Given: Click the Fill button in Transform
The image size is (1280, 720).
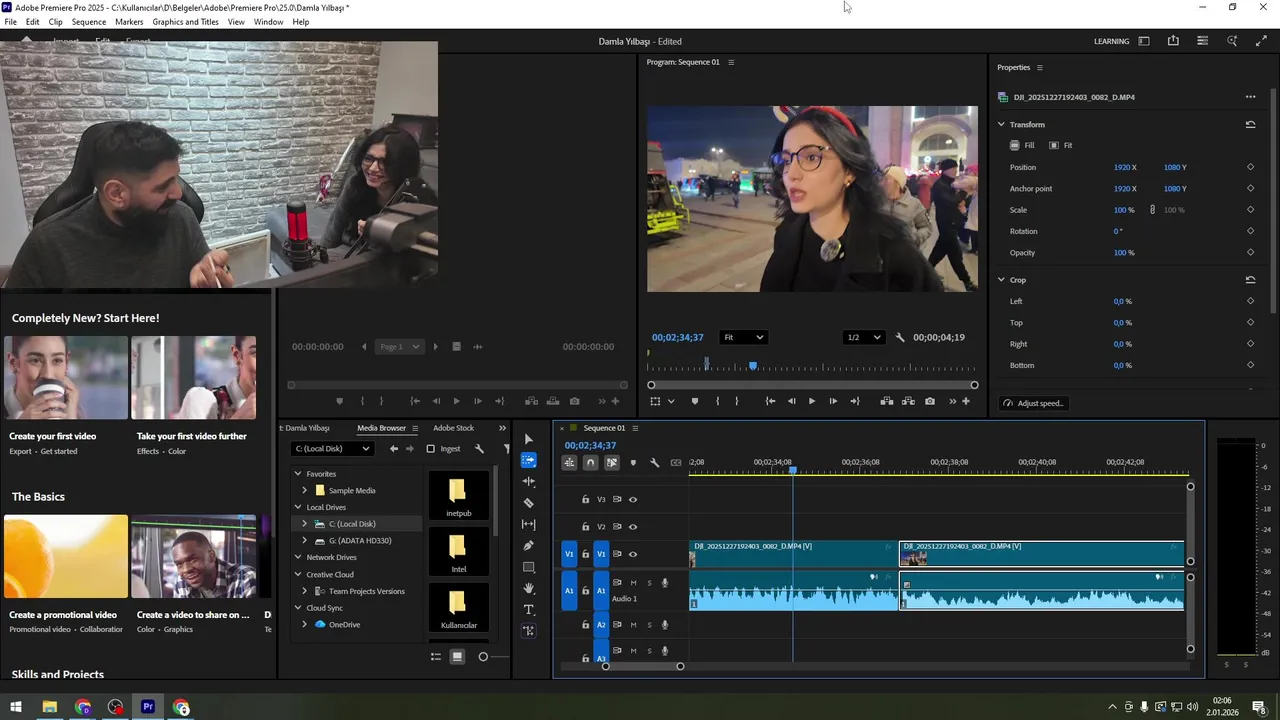Looking at the screenshot, I should (x=1023, y=146).
